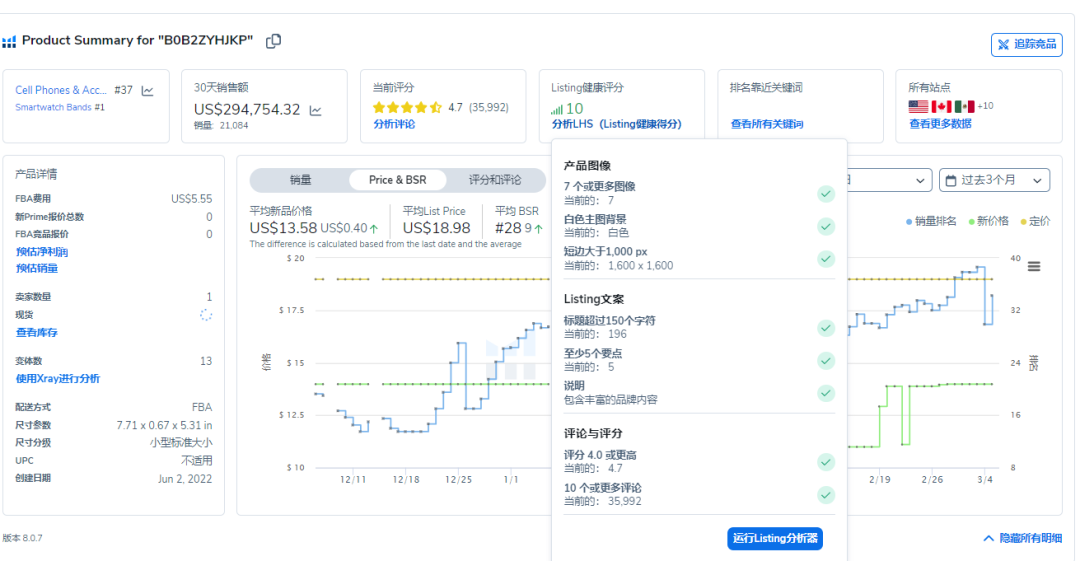Click the green check beside 7 个或更多图像
This screenshot has height=561, width=1080.
tap(826, 194)
